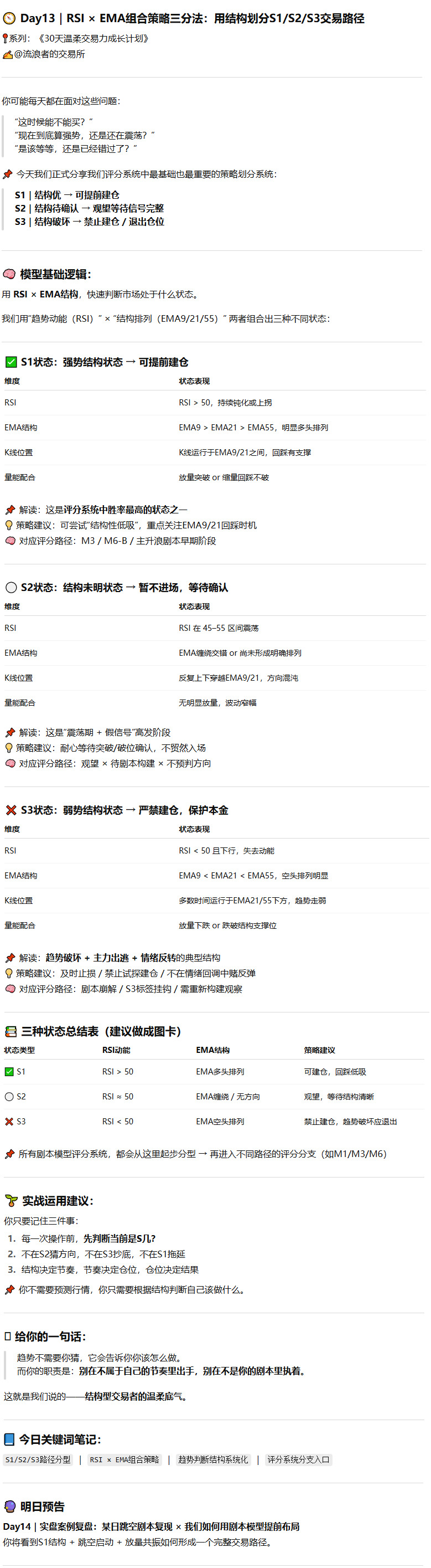Click the white circle beside S2状态 heading
The width and height of the screenshot is (431, 1568).
[x=11, y=588]
